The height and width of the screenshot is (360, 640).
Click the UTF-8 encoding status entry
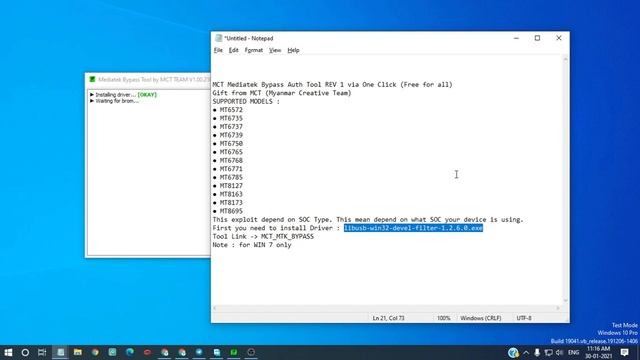pyautogui.click(x=524, y=318)
